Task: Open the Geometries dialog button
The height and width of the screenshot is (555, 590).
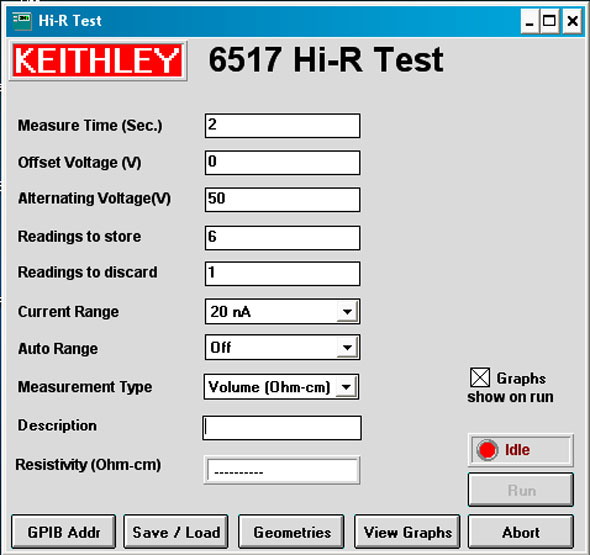Action: pyautogui.click(x=291, y=532)
